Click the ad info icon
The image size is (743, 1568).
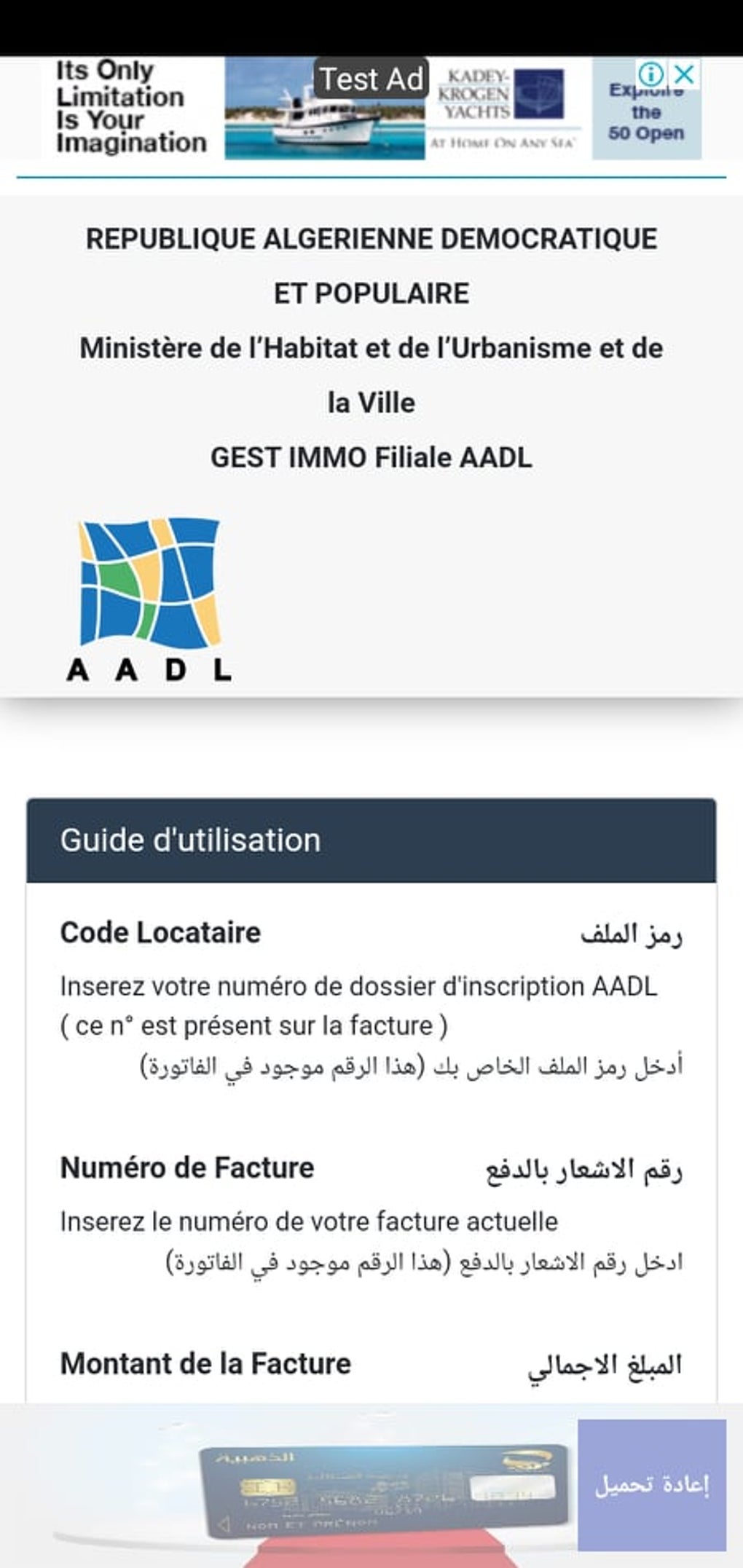[x=650, y=74]
